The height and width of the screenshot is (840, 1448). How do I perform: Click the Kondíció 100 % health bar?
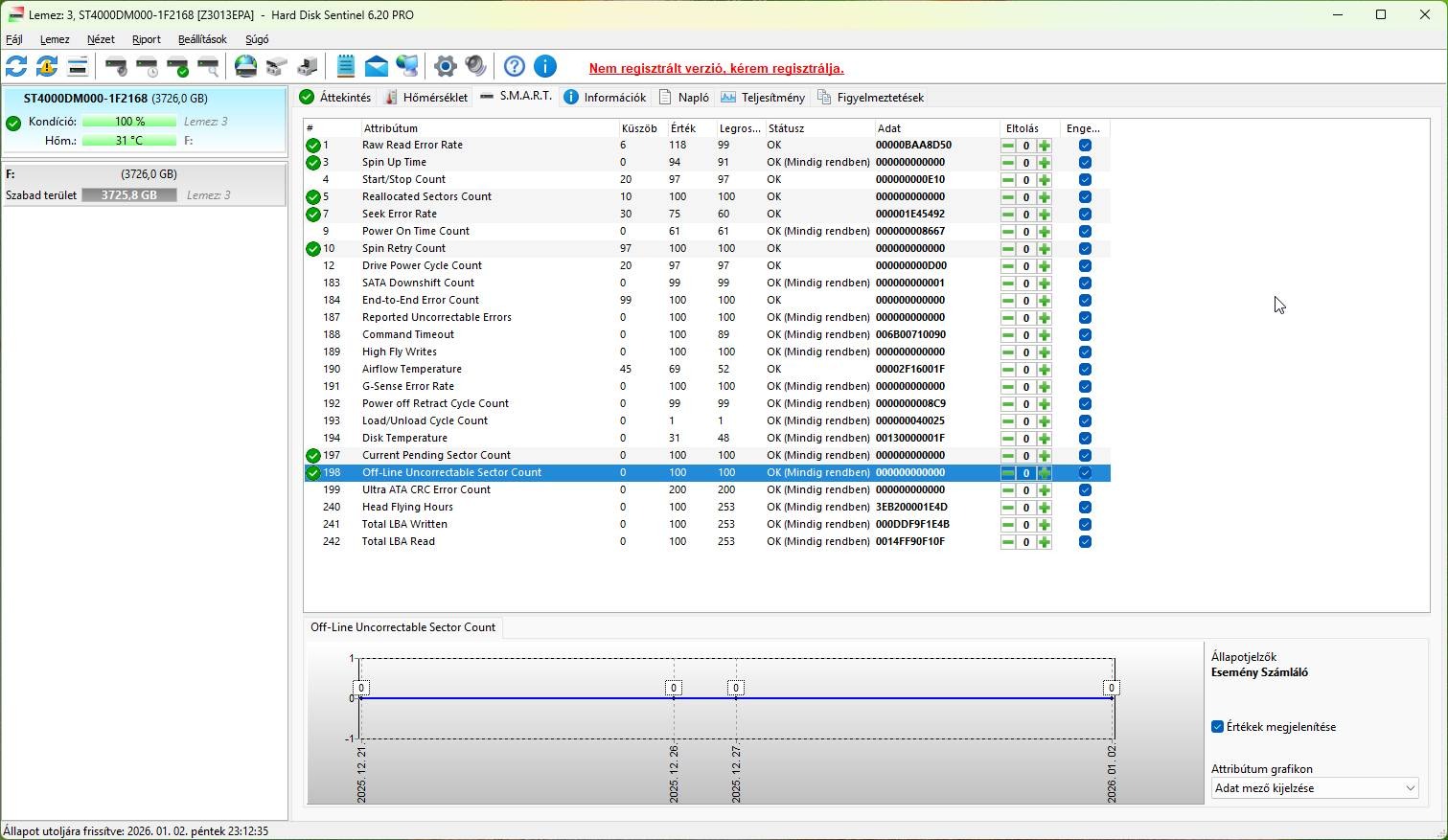tap(129, 122)
